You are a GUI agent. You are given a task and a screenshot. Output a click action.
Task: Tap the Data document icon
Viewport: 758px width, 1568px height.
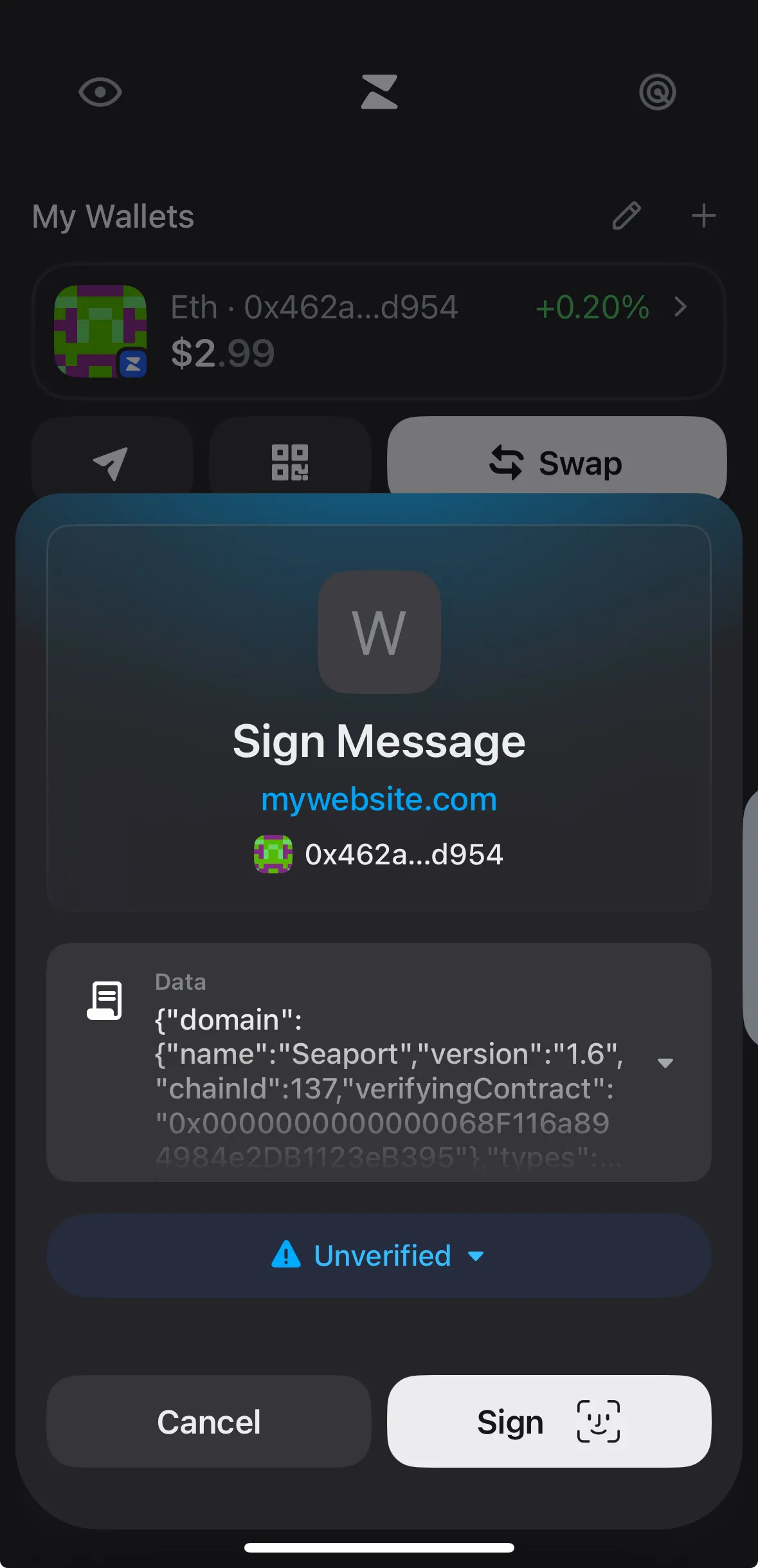coord(105,1000)
